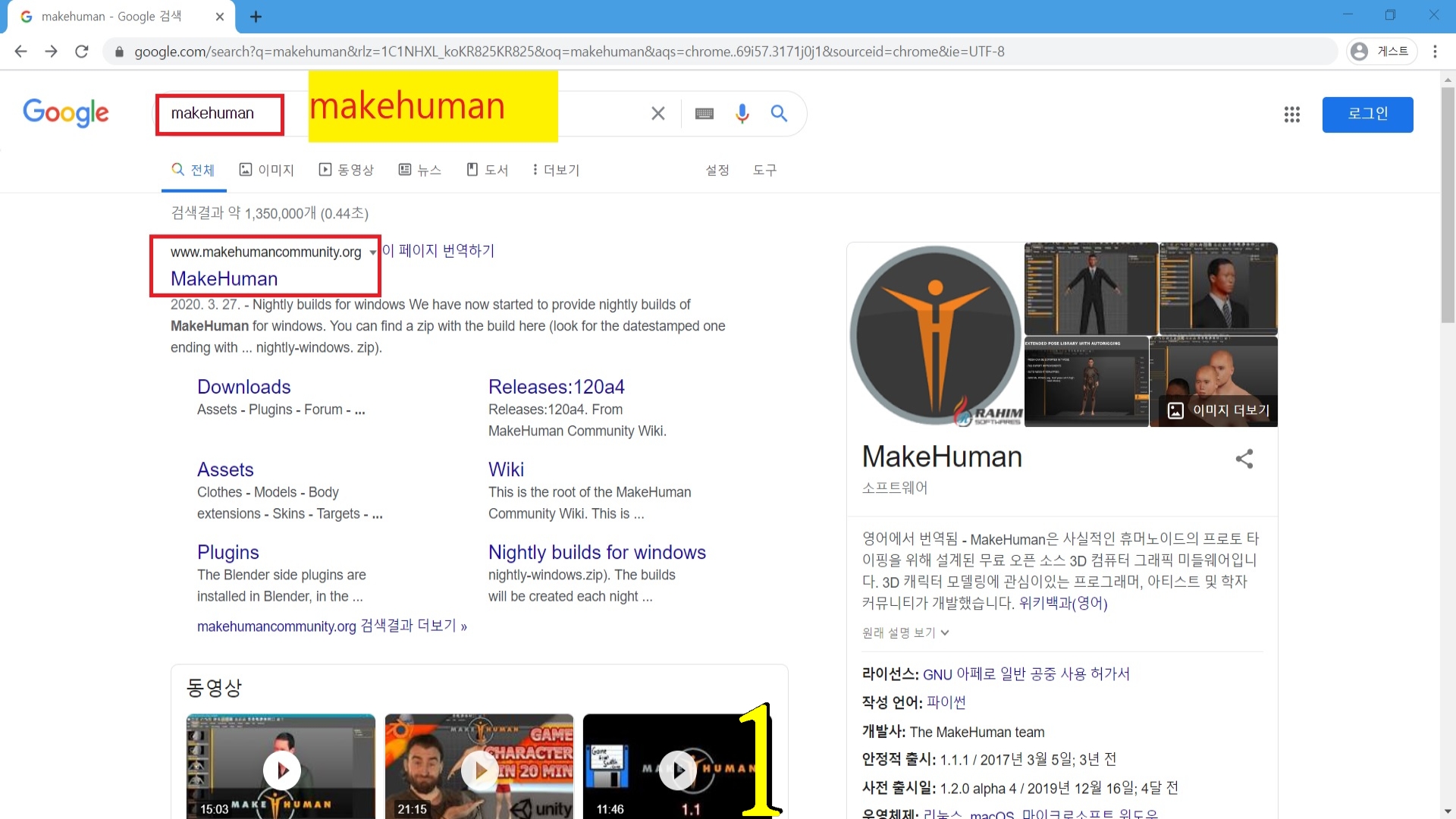Open the guest profile button
This screenshot has width=1456, height=819.
tap(1382, 52)
